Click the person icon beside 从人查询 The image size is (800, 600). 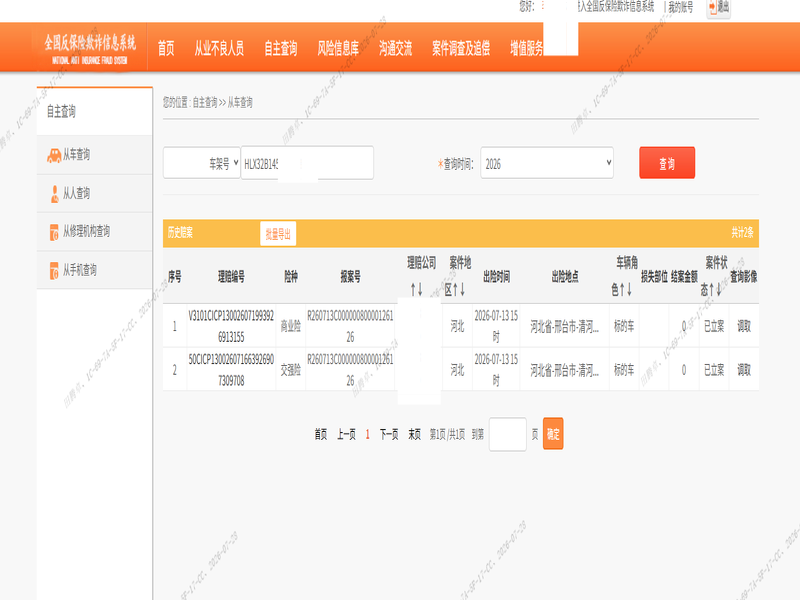[x=54, y=194]
